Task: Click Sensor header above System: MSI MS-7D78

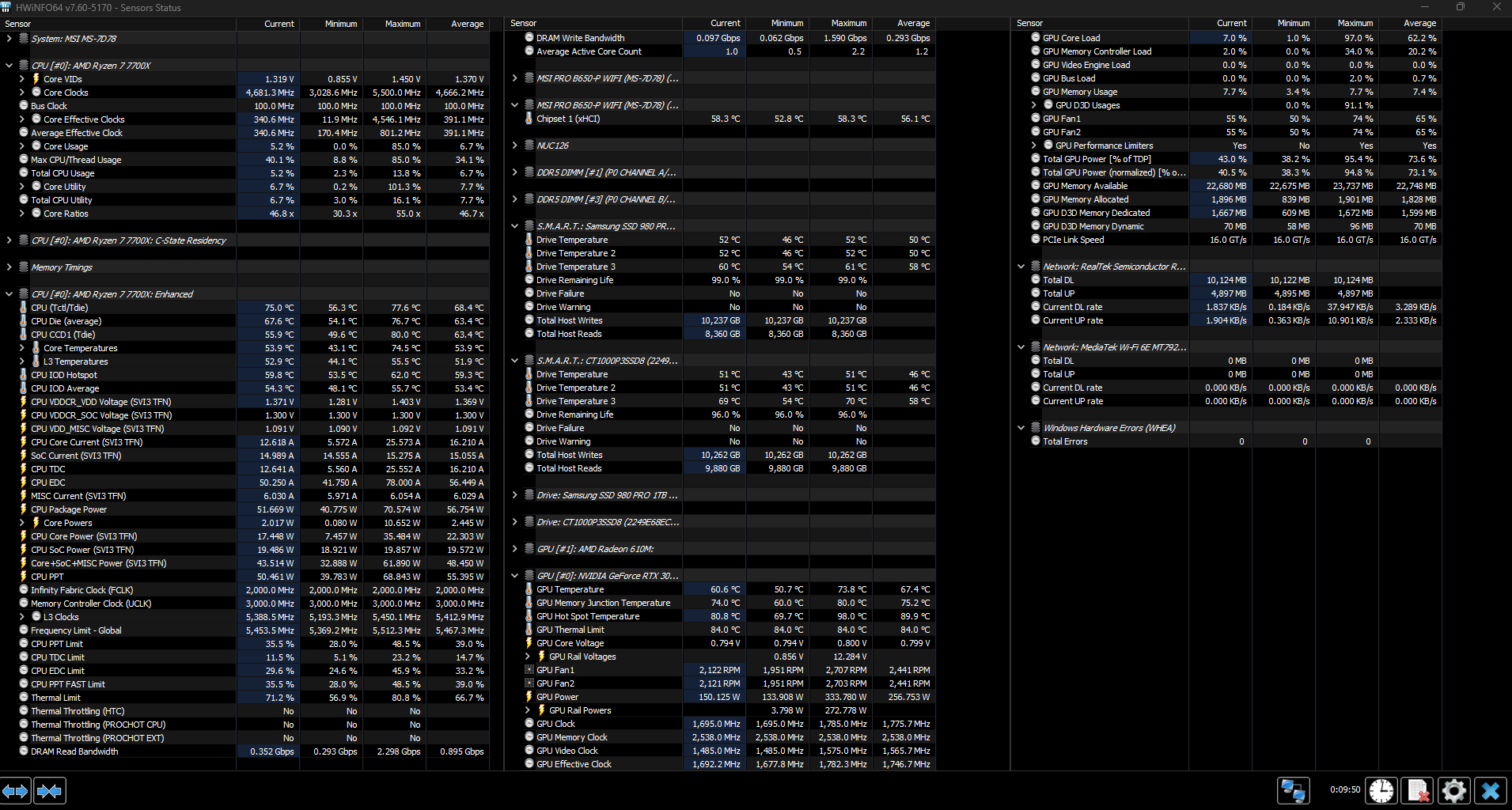Action: click(118, 24)
